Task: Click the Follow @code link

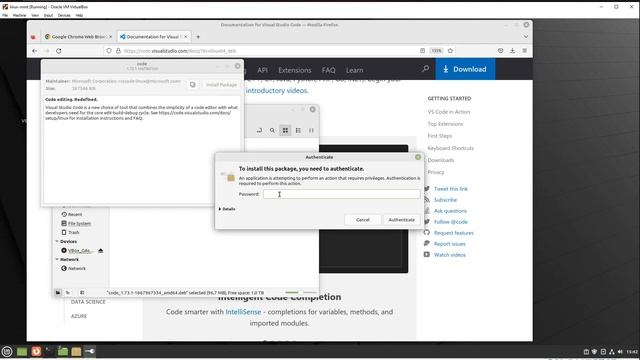Action: click(x=451, y=222)
